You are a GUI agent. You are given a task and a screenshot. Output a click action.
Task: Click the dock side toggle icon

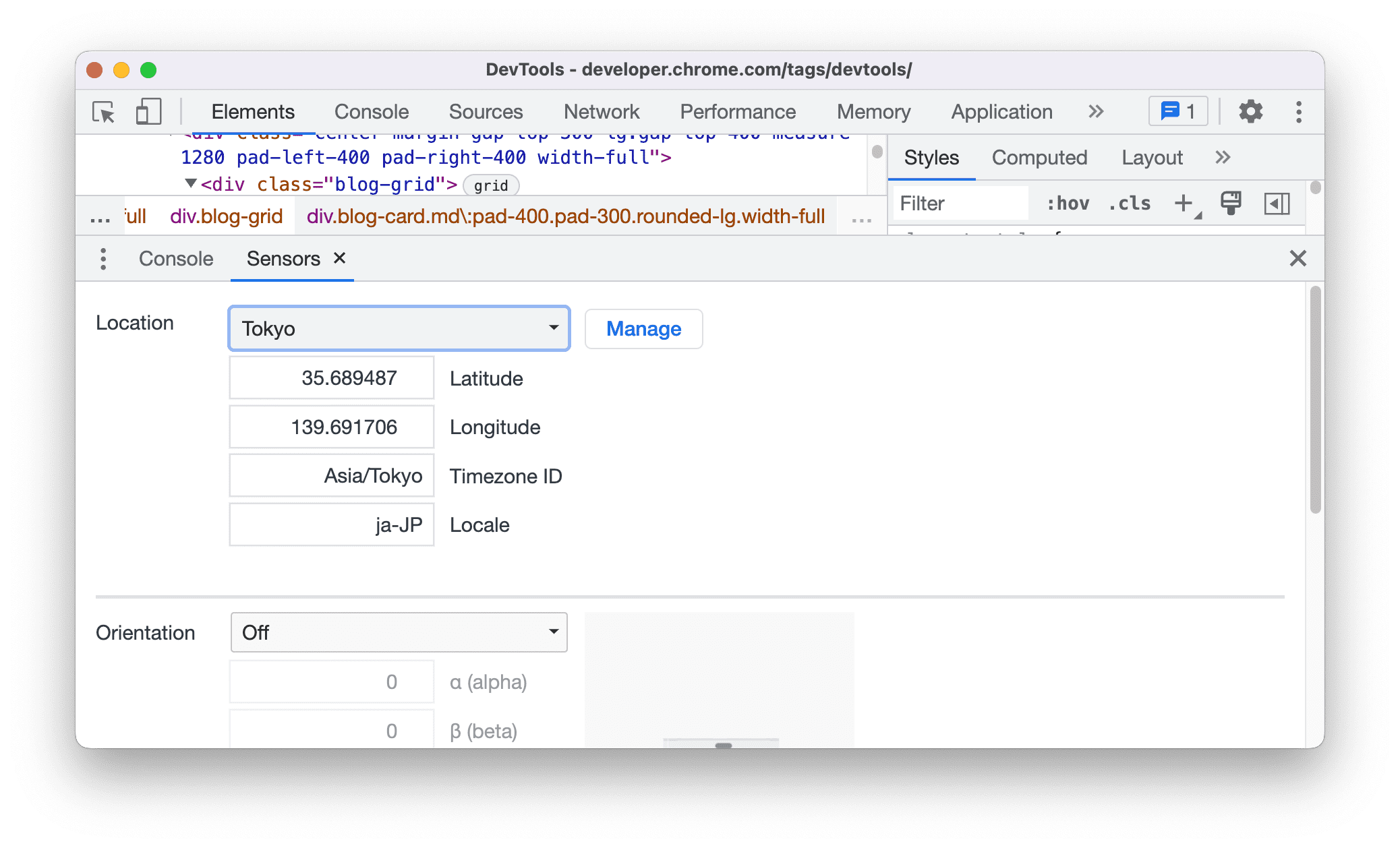pyautogui.click(x=1279, y=204)
